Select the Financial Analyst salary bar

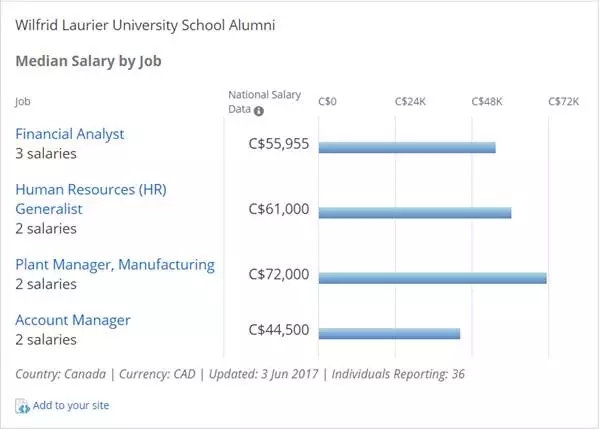point(407,147)
